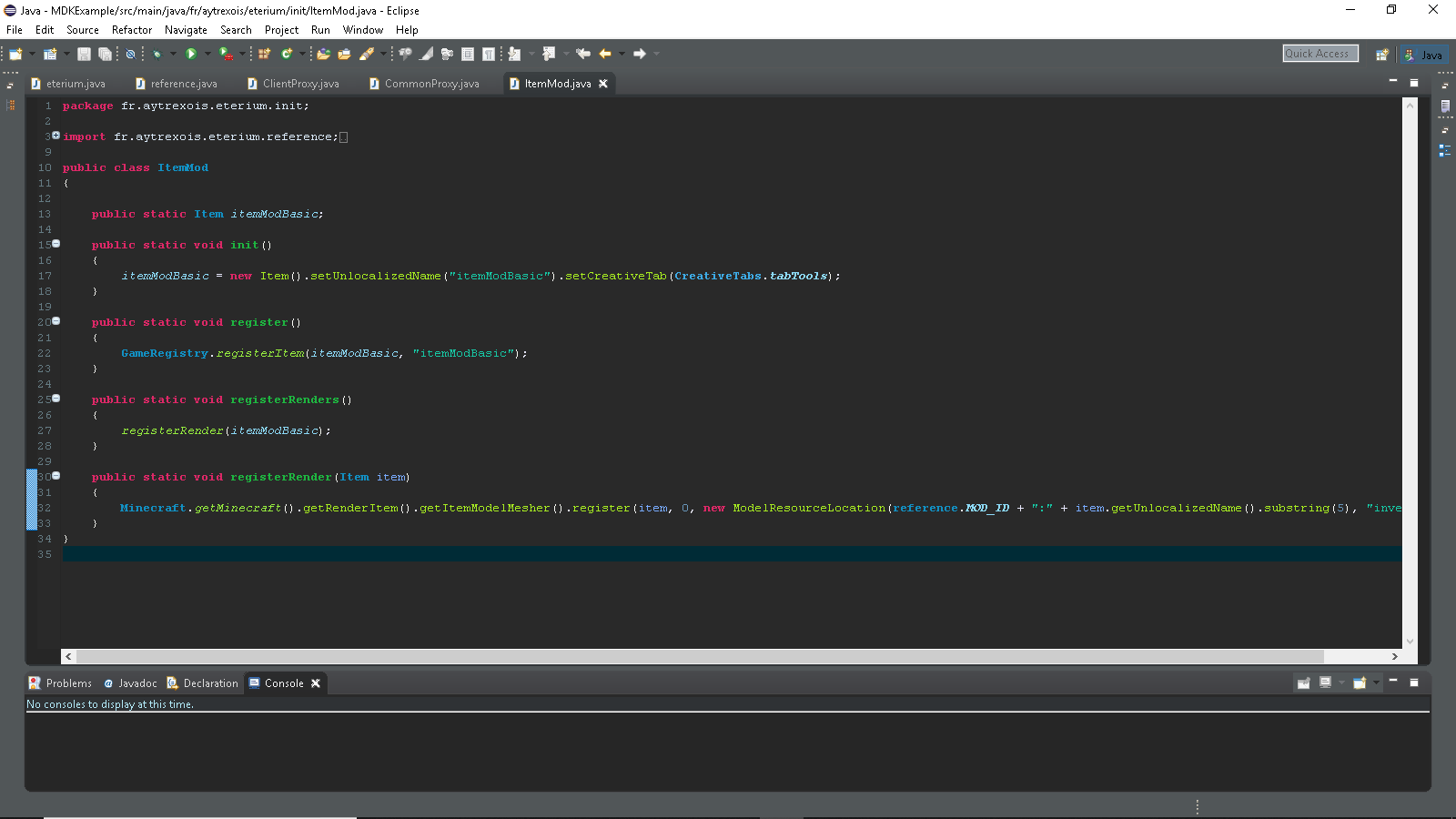
Task: Click the Open Perspective icon
Action: point(1381,55)
